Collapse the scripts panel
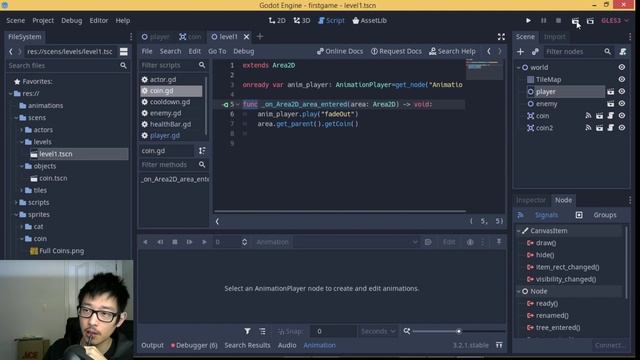 [217, 221]
